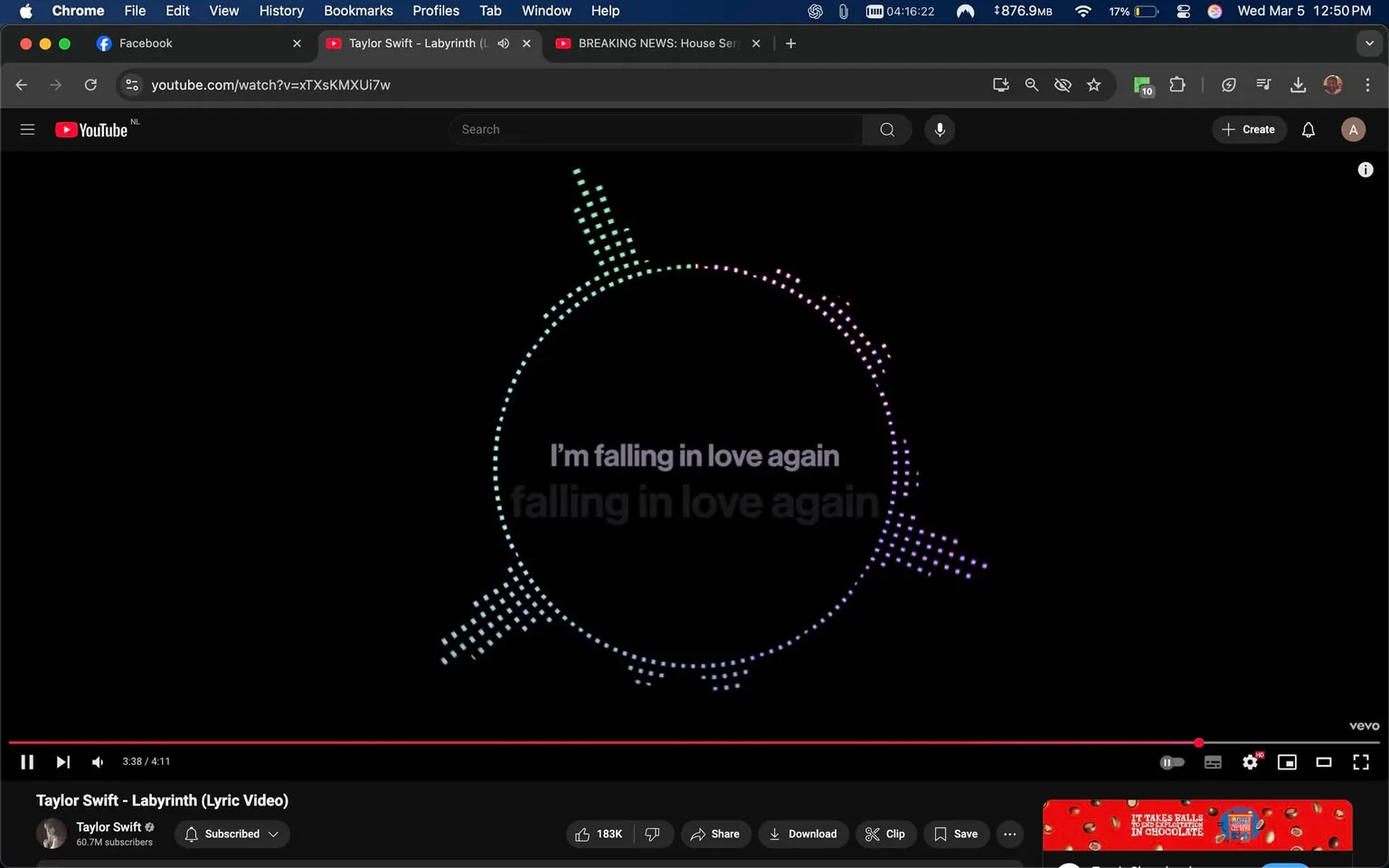Toggle Ambient Mode switch in player
Image resolution: width=1389 pixels, height=868 pixels.
click(x=1171, y=761)
